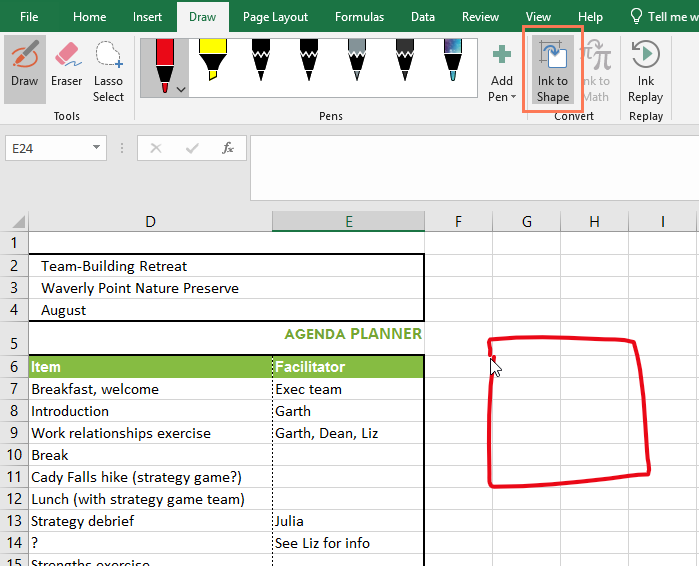
Task: Click the Tell me search box
Action: (663, 17)
